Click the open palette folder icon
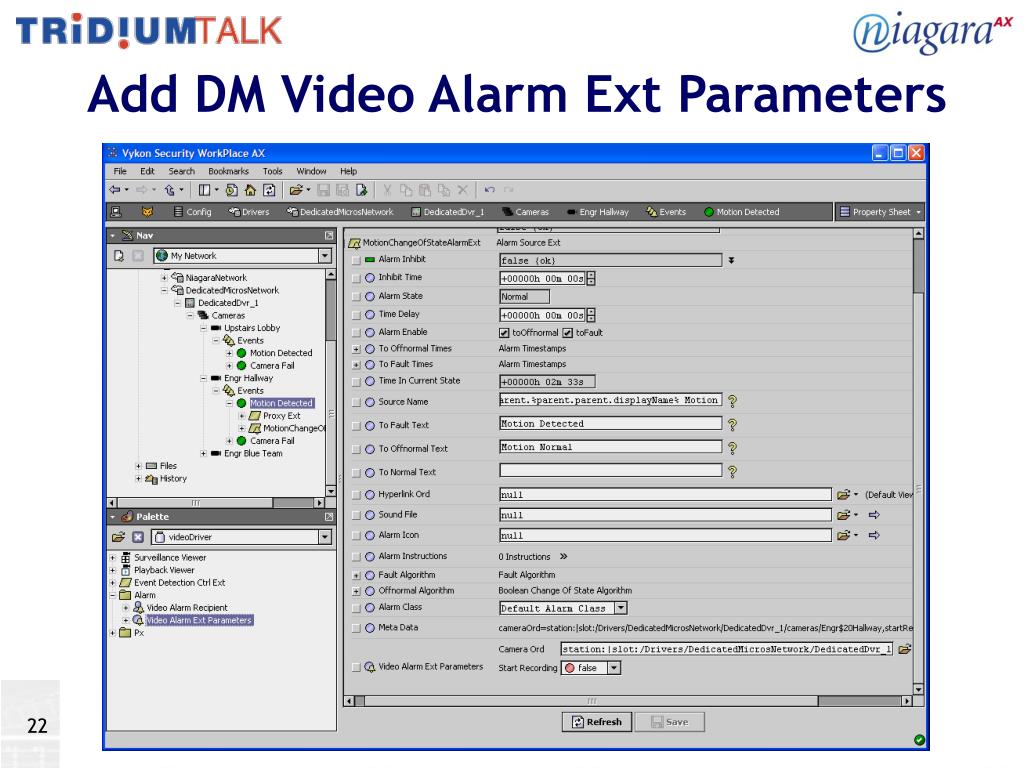This screenshot has width=1024, height=768. pos(118,537)
